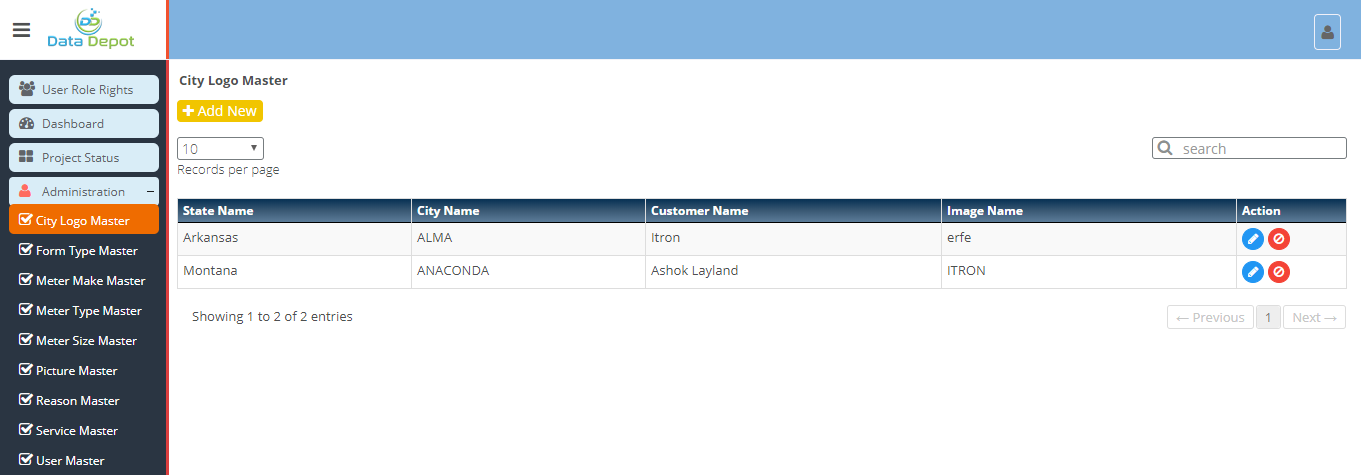Click into the search input field
This screenshot has width=1361, height=475.
pyautogui.click(x=1260, y=148)
